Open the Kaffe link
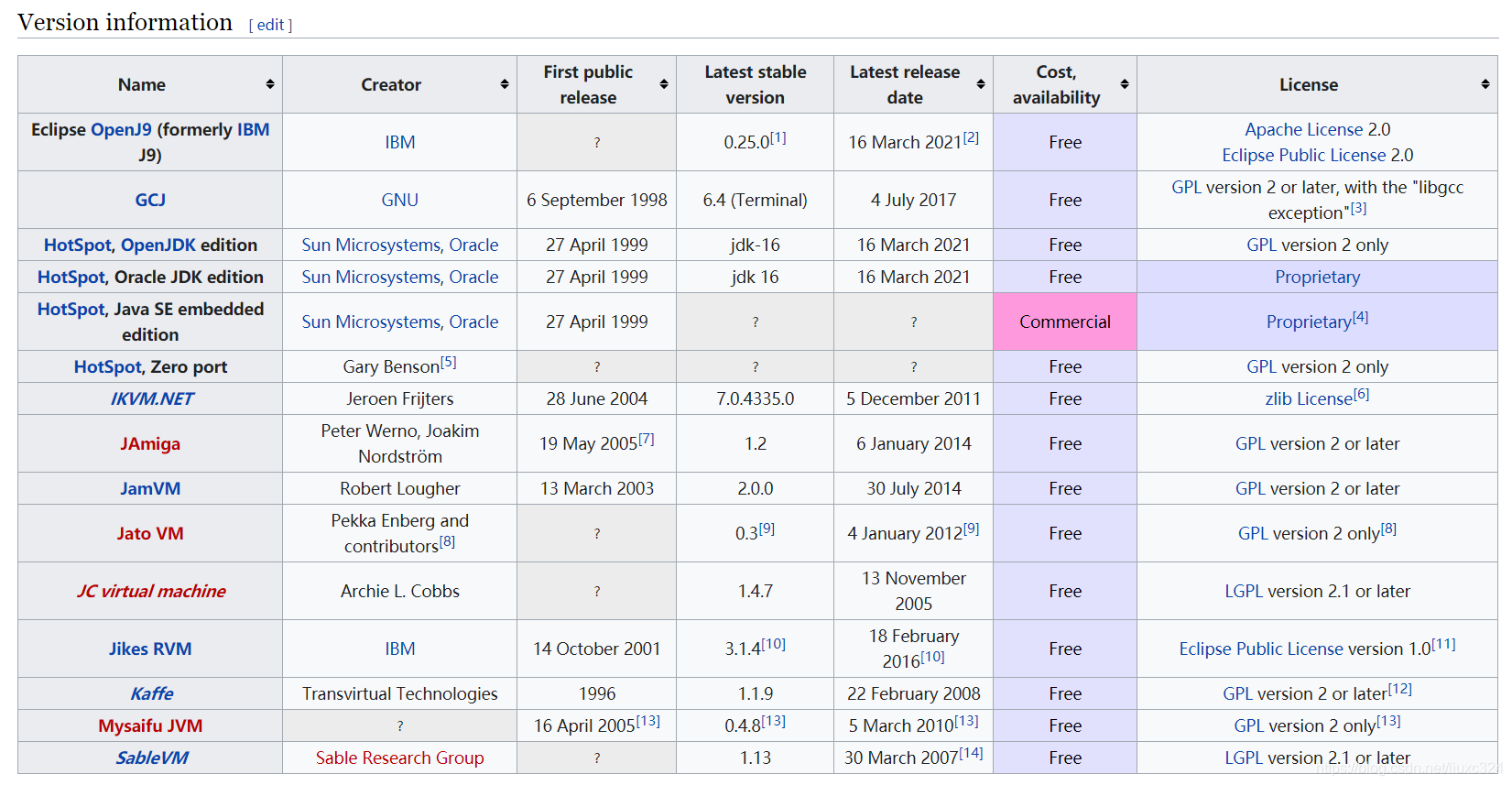1512x785 pixels. click(151, 693)
